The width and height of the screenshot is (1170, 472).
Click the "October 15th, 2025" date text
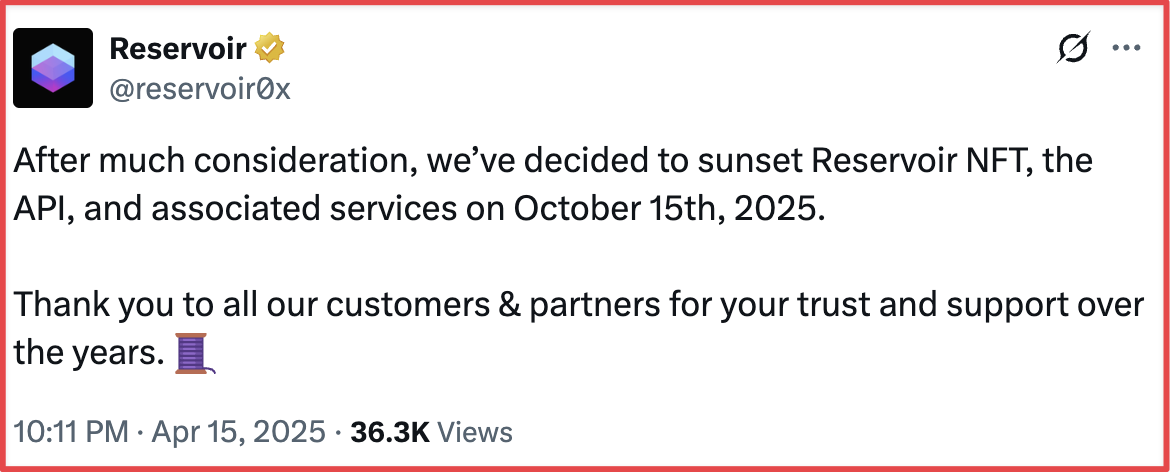click(669, 210)
